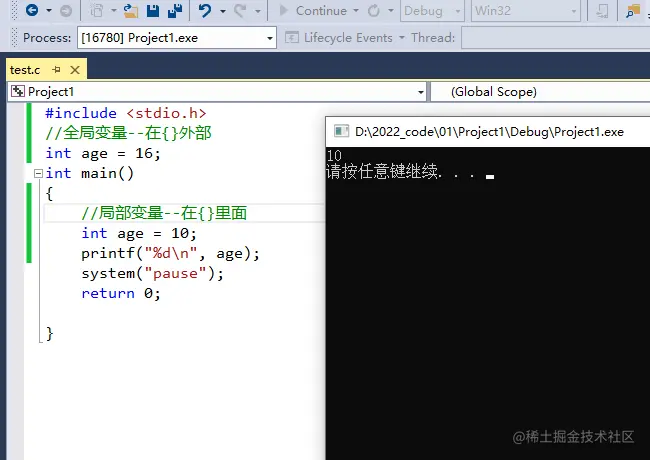Click the 'int age = 10;' code line
The image size is (650, 460).
tap(139, 233)
